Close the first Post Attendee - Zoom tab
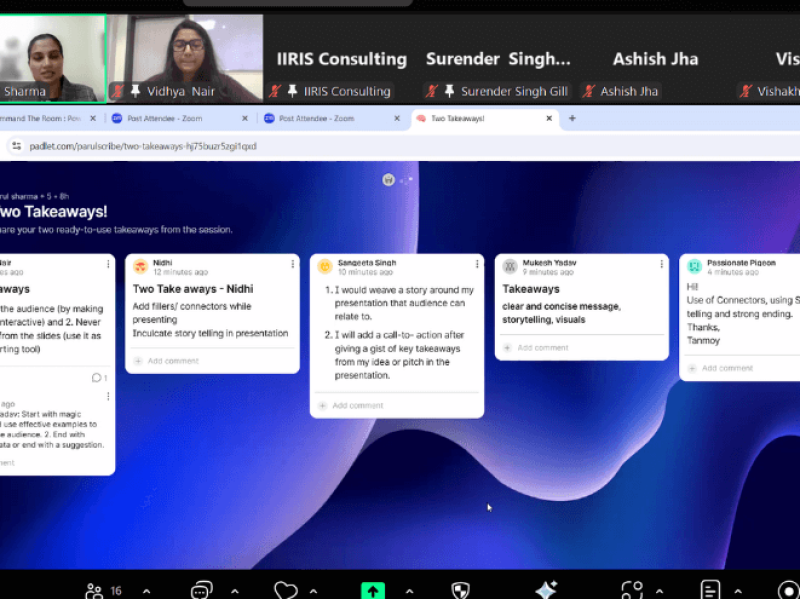This screenshot has height=599, width=800. (x=245, y=118)
